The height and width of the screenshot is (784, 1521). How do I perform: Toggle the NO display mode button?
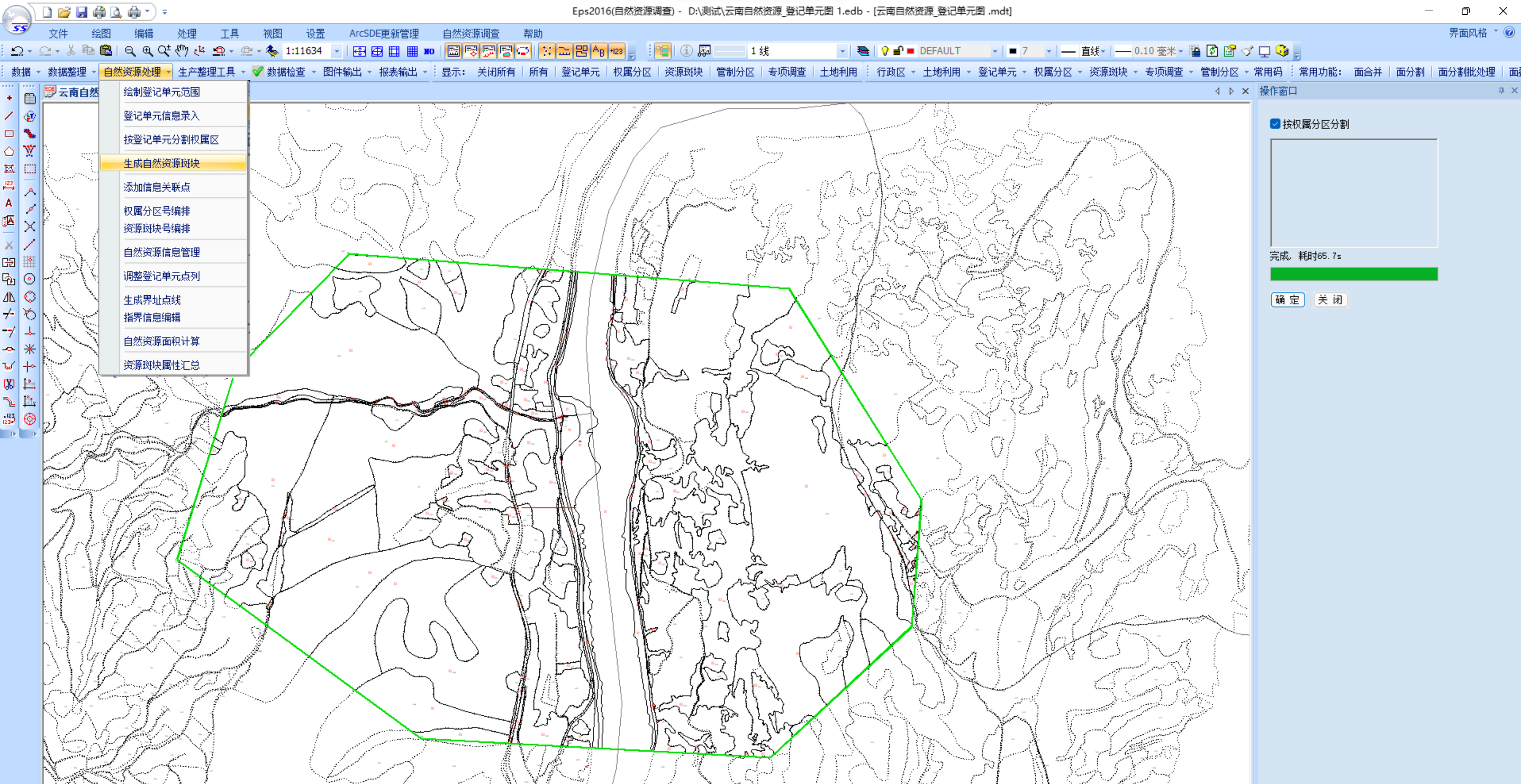tap(429, 51)
